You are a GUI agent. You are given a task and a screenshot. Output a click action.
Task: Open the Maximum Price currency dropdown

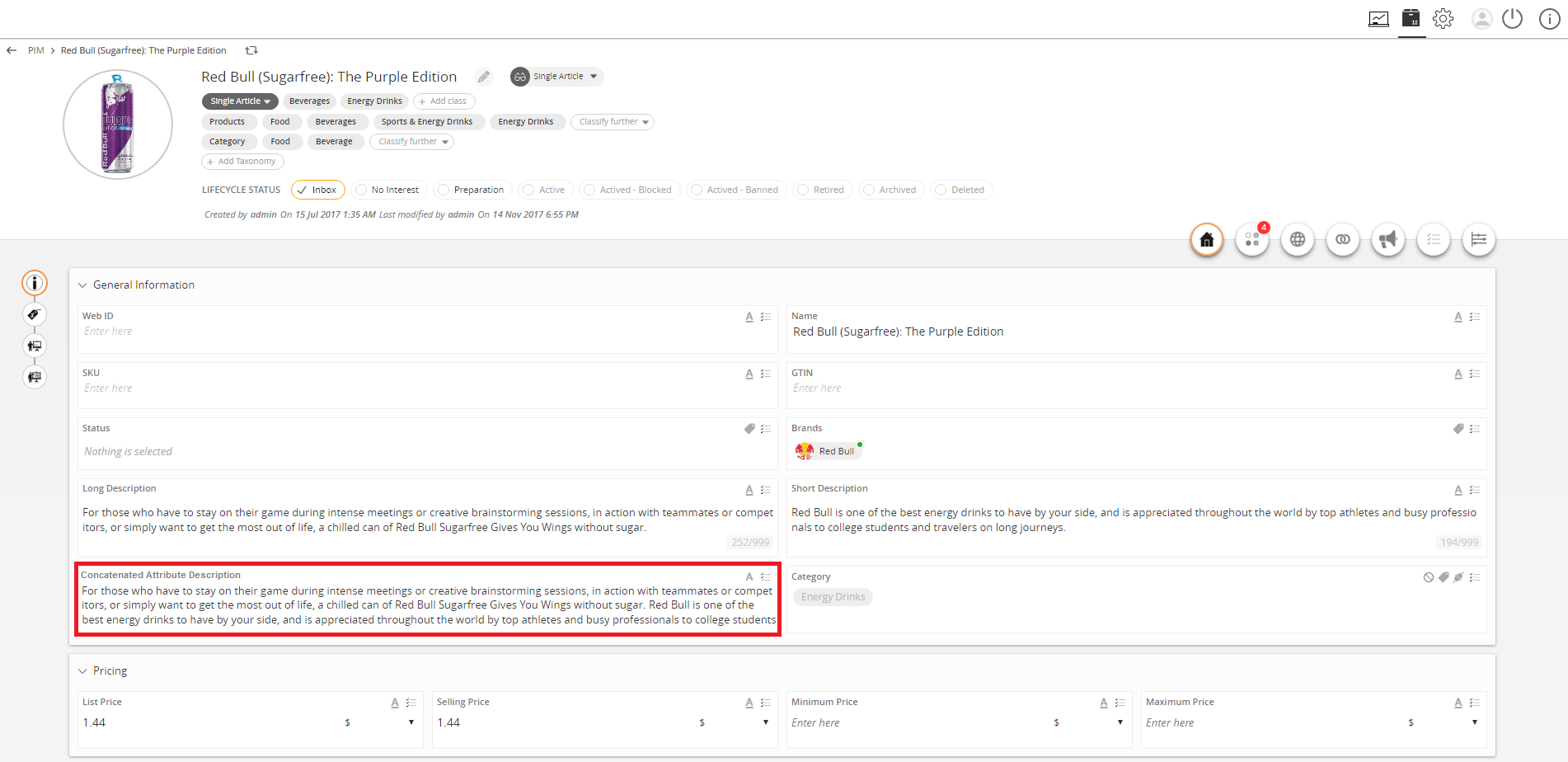click(1475, 722)
